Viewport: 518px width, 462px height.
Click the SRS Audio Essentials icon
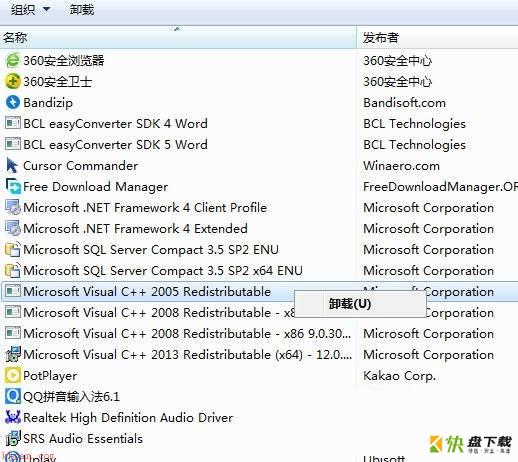point(13,439)
